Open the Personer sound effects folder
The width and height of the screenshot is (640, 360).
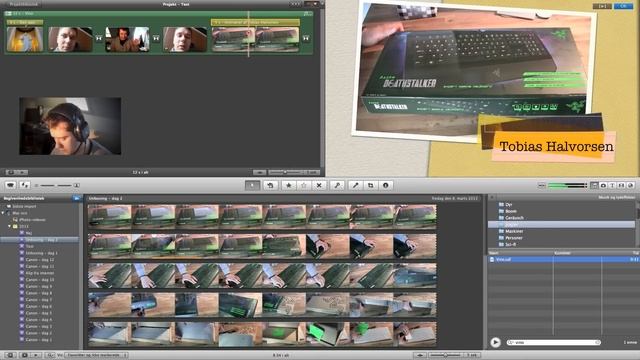click(x=513, y=238)
